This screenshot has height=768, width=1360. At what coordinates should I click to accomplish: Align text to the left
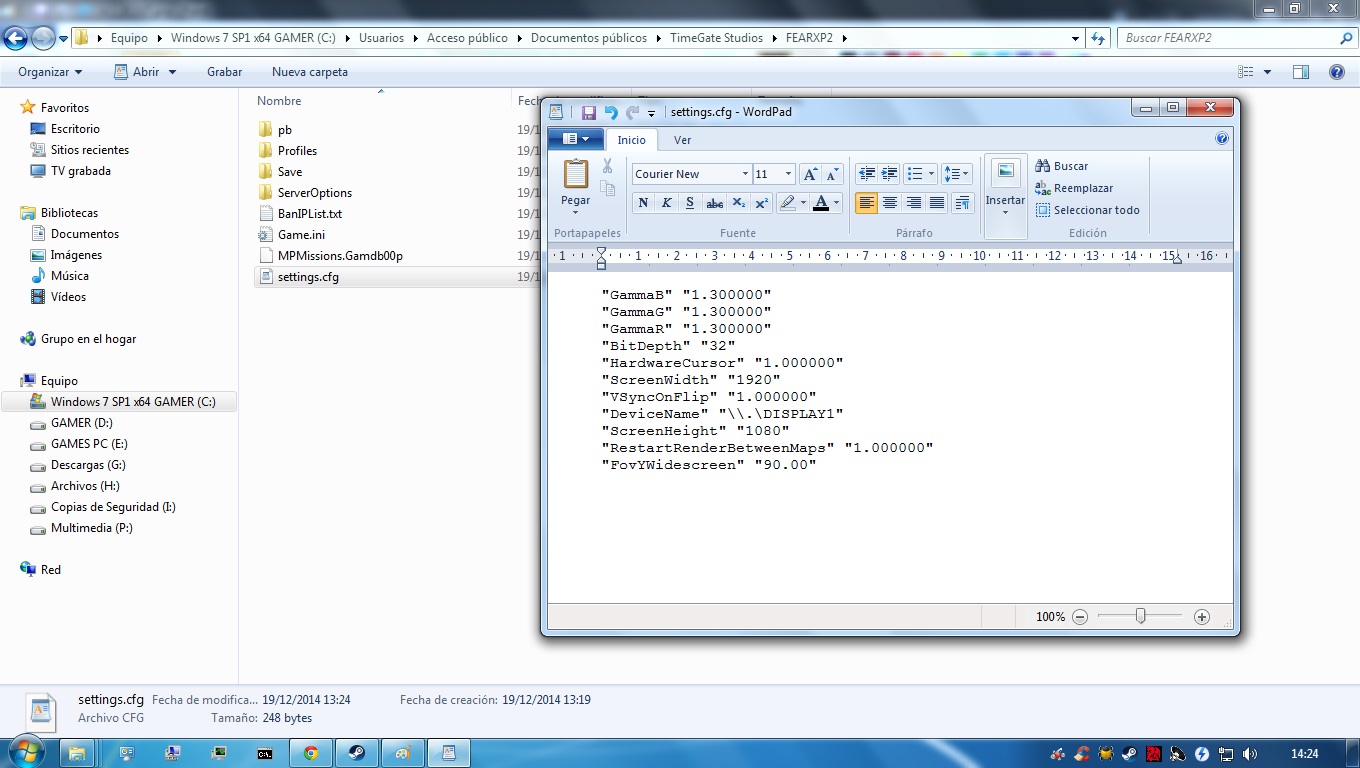(x=867, y=203)
